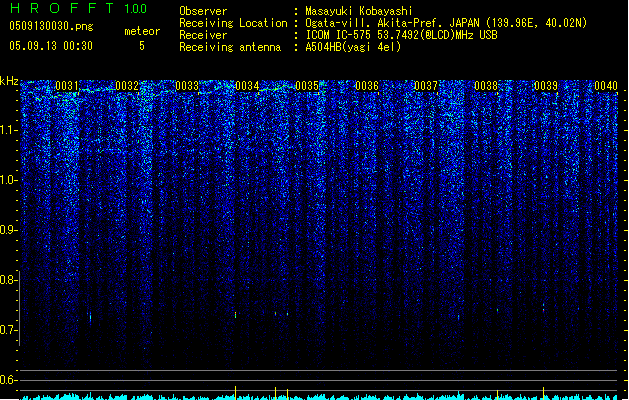Click the meteor count label
The width and height of the screenshot is (629, 400).
[142, 31]
